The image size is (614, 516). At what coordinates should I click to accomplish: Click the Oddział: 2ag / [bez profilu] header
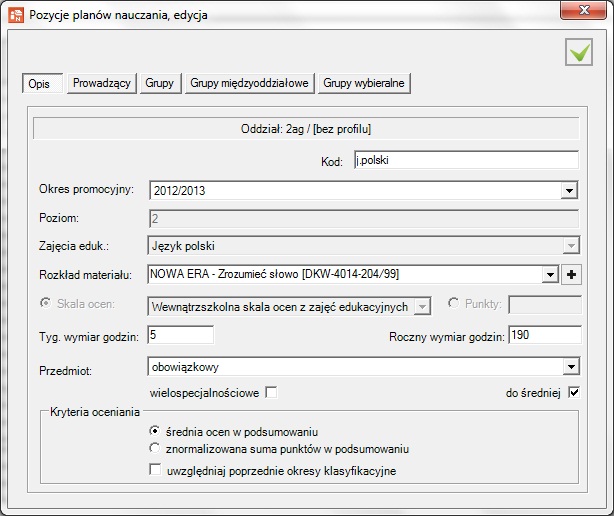tap(306, 129)
